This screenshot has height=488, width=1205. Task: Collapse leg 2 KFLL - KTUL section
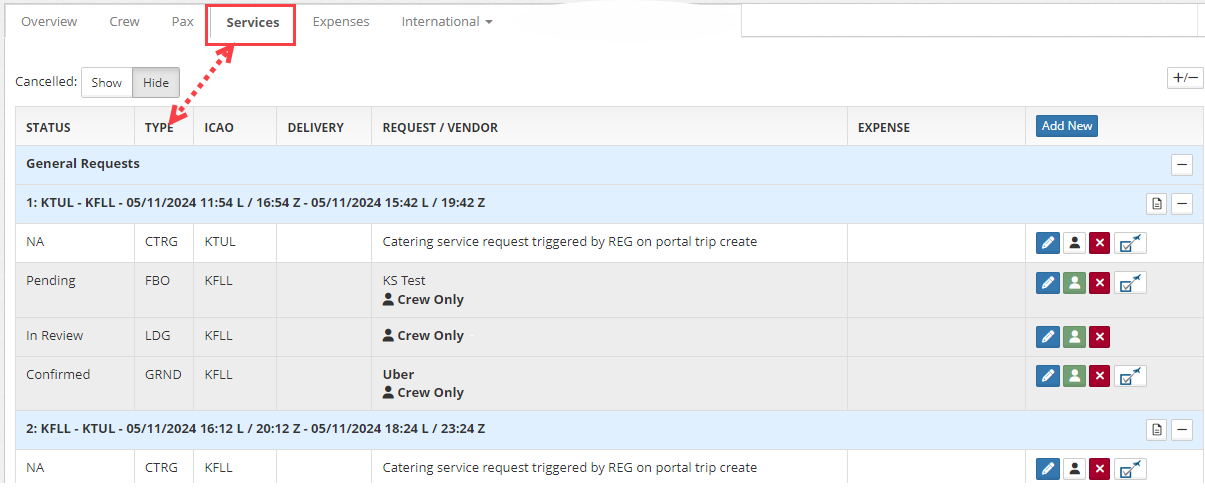tap(1182, 430)
